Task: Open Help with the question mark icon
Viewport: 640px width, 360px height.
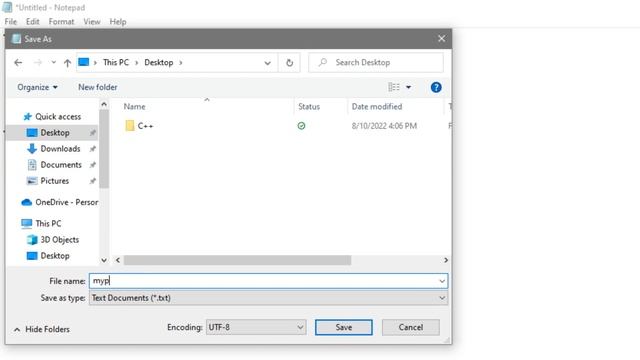Action: click(436, 87)
